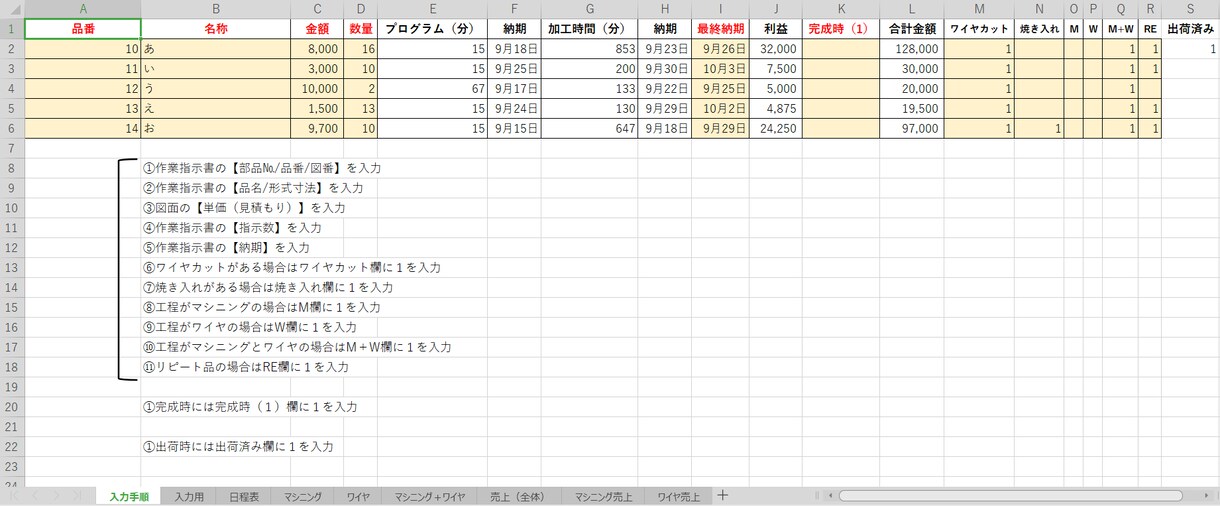Click the horizontal scrollbar's left arrow
Image resolution: width=1220 pixels, height=506 pixels.
(x=832, y=495)
